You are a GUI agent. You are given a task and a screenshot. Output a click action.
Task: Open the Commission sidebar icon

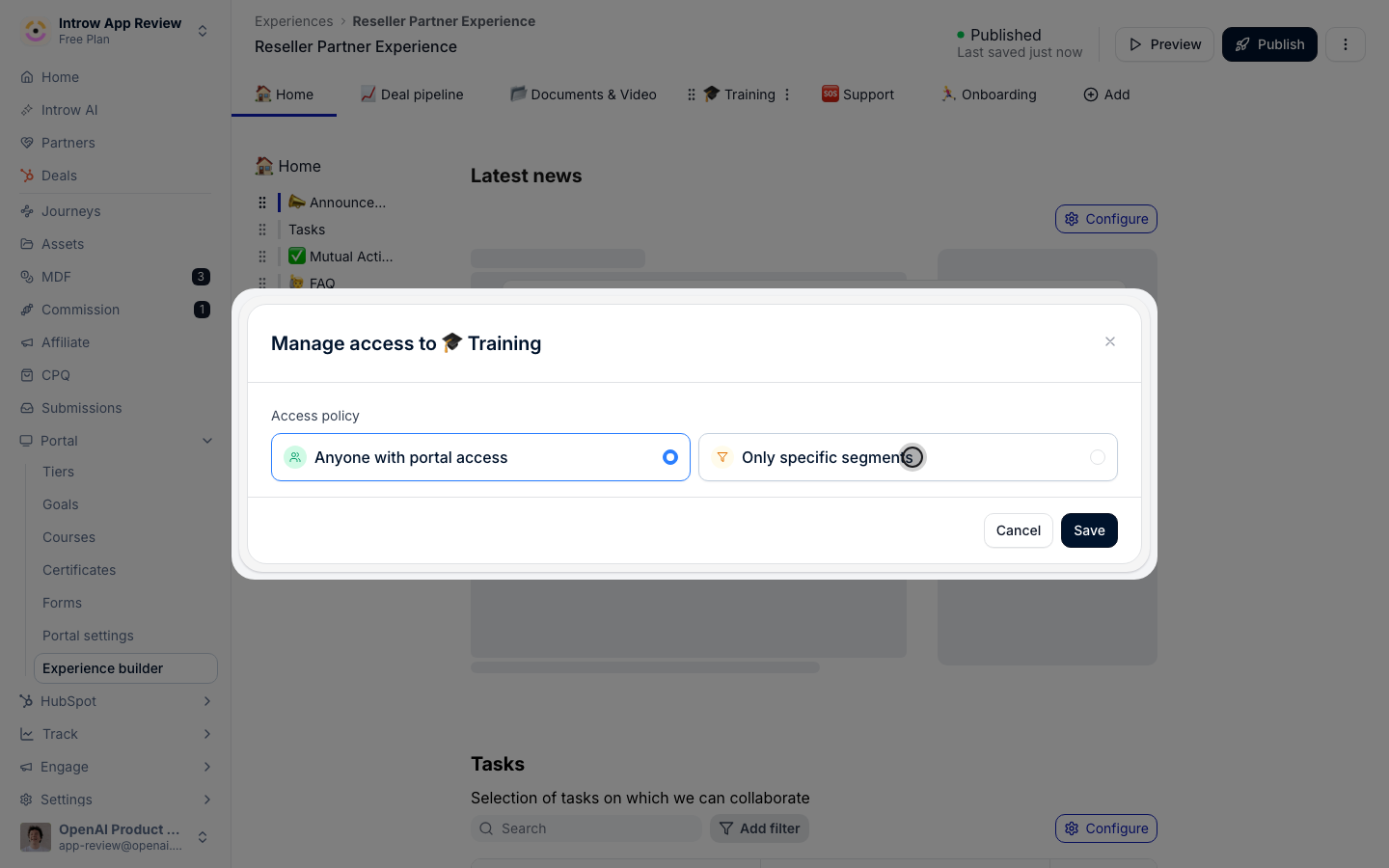(27, 310)
